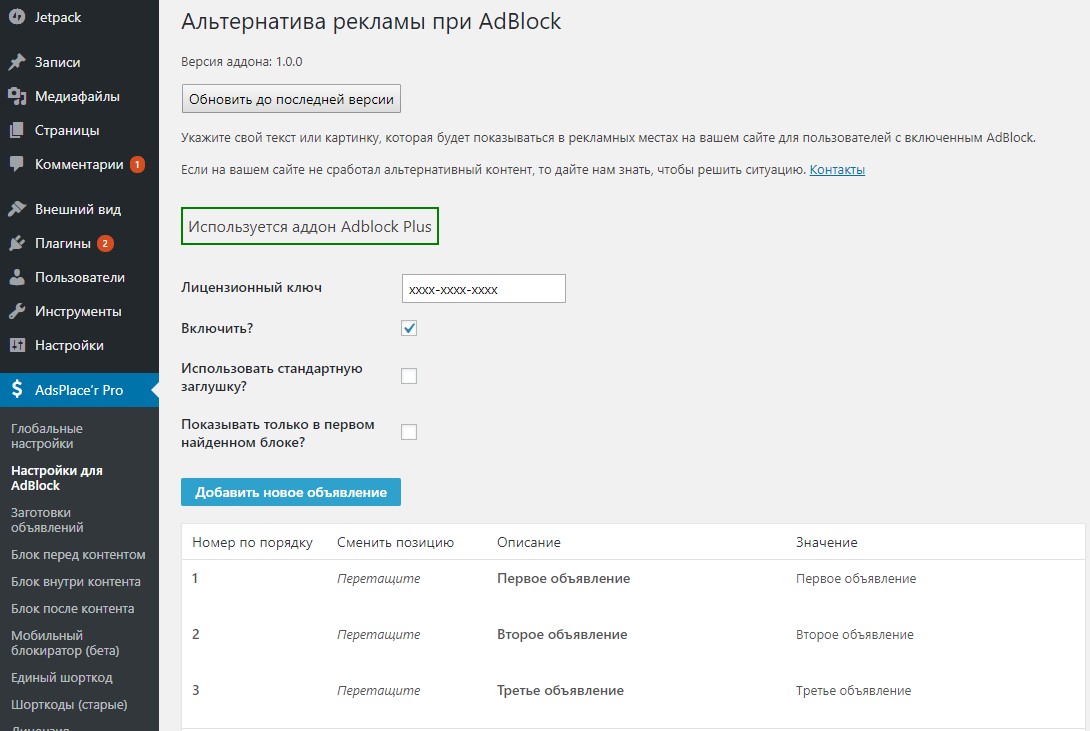
Task: Select the Записи pushpin icon
Action: [x=18, y=62]
